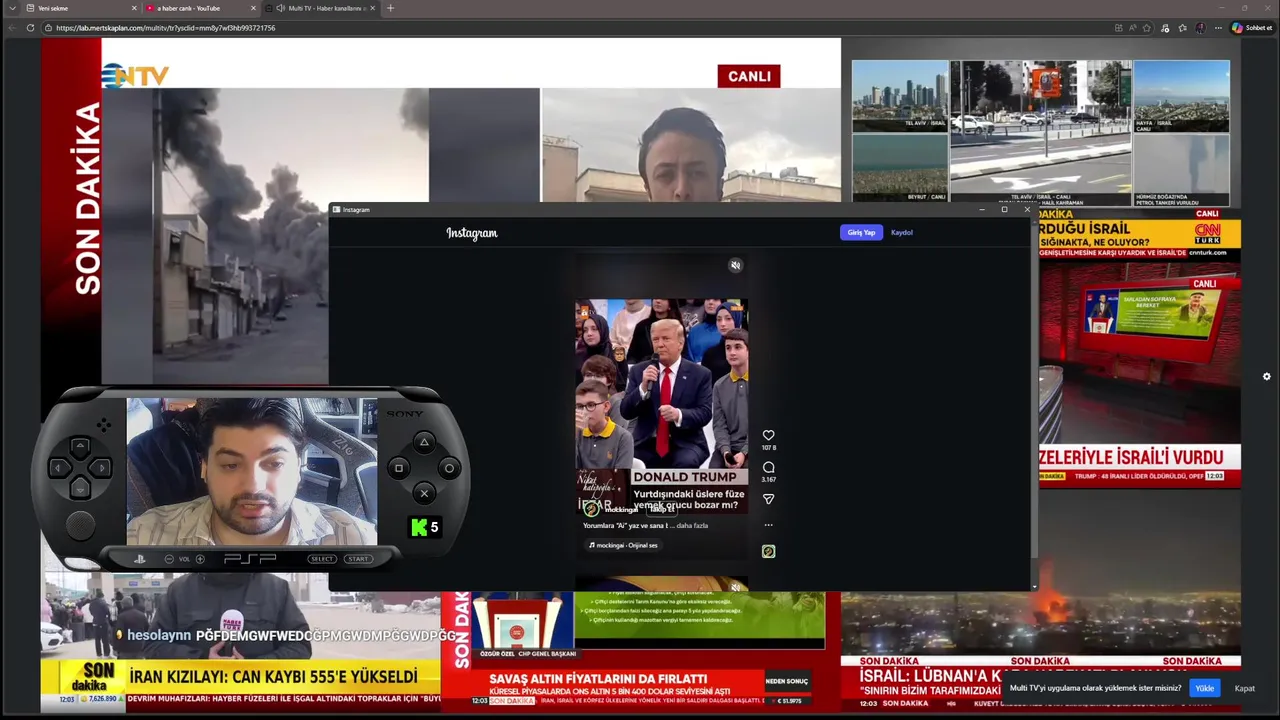Select the Multi TV Haber kanalları tab
1280x720 pixels.
(x=320, y=8)
